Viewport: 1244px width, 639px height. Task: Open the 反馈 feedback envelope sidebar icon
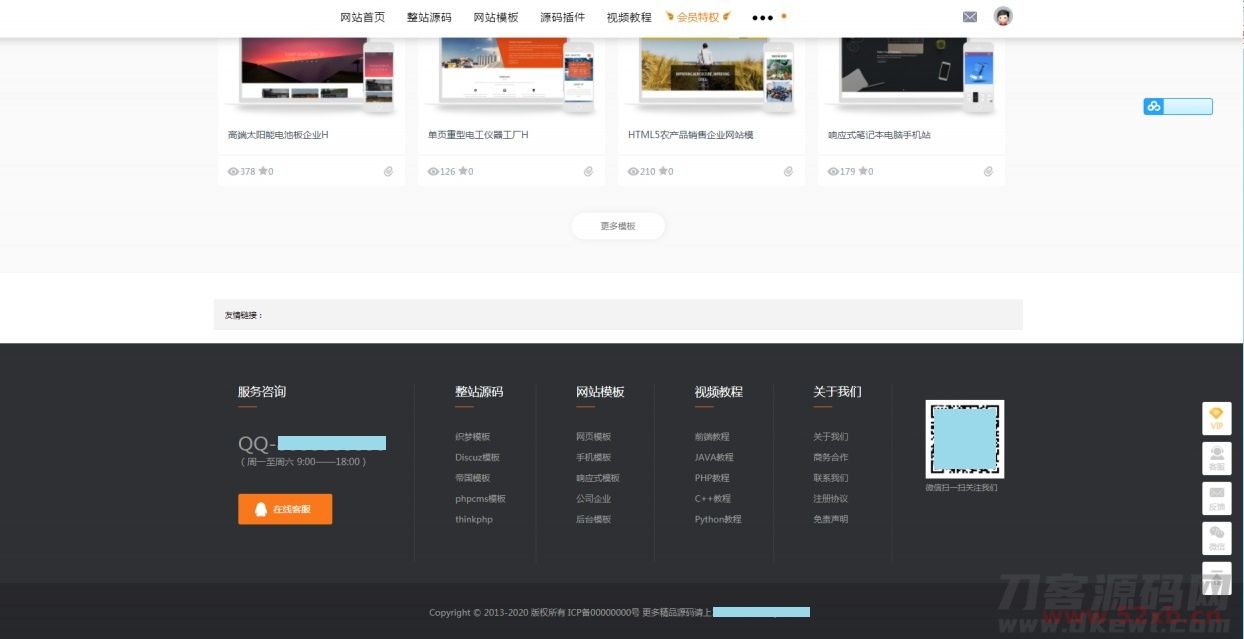(1216, 498)
